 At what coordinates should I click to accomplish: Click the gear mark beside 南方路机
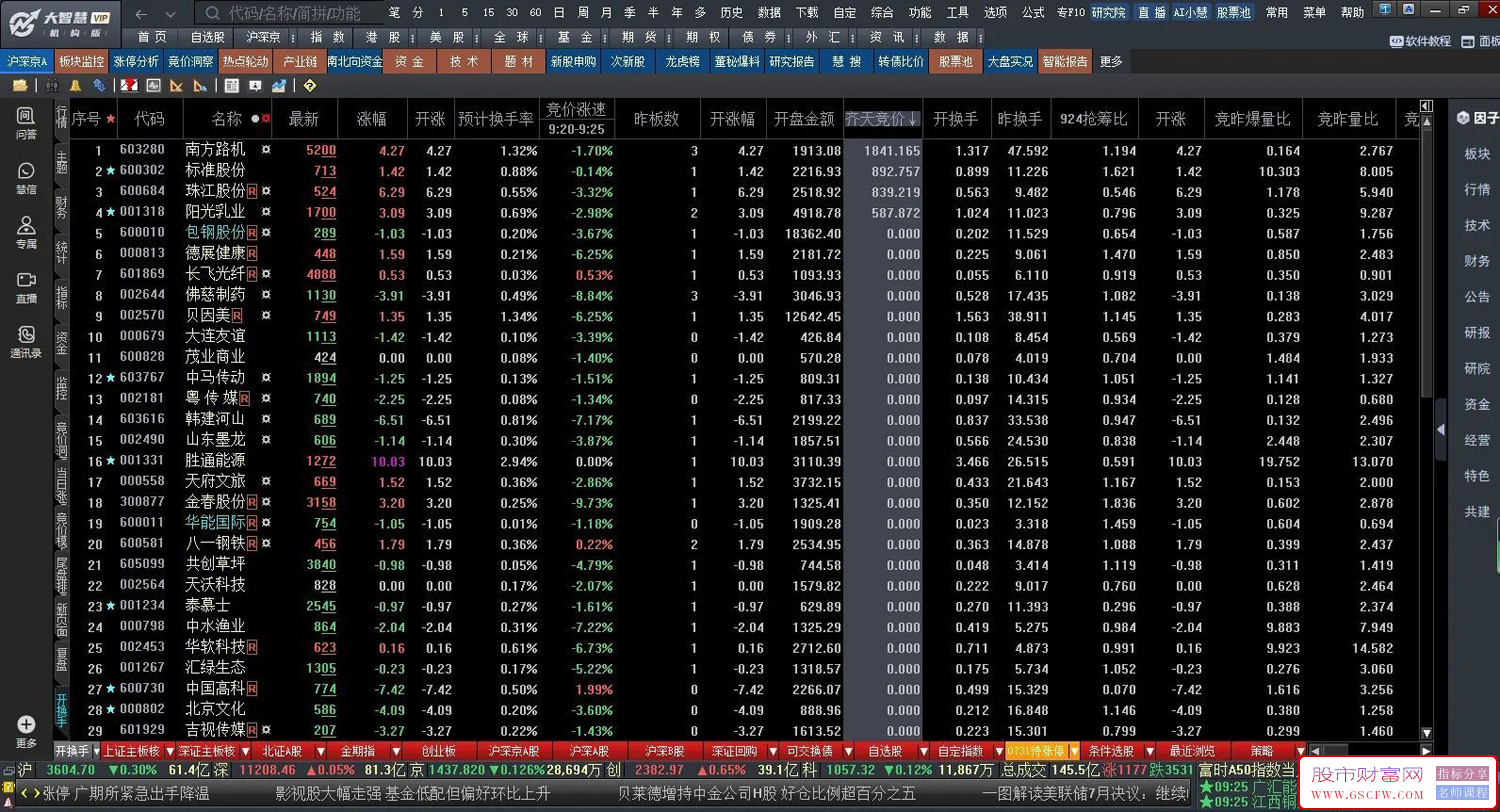pyautogui.click(x=266, y=150)
